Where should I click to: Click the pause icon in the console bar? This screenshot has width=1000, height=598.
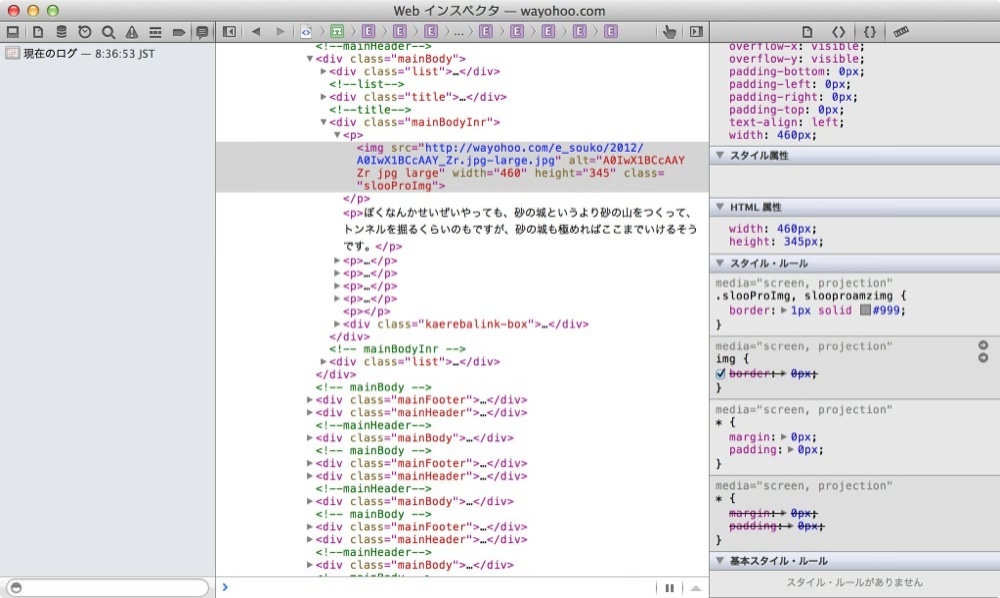[670, 588]
